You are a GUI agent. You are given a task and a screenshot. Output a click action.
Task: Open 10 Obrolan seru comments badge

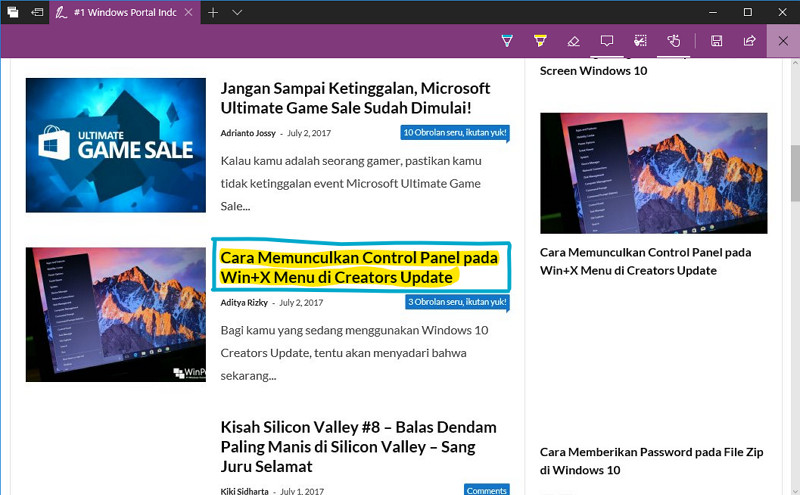click(455, 133)
